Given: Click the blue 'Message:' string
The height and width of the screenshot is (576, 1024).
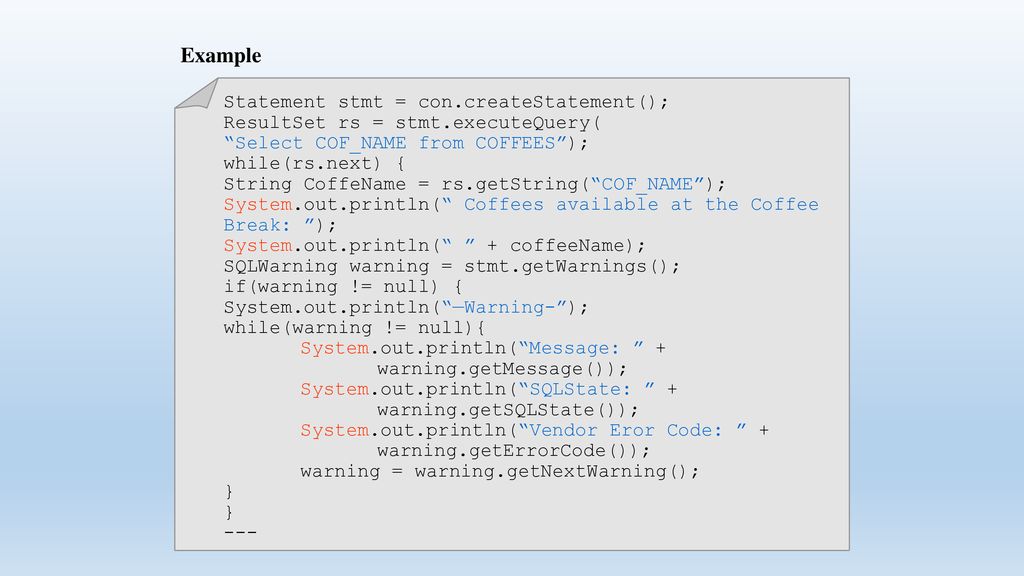Looking at the screenshot, I should pyautogui.click(x=581, y=348).
